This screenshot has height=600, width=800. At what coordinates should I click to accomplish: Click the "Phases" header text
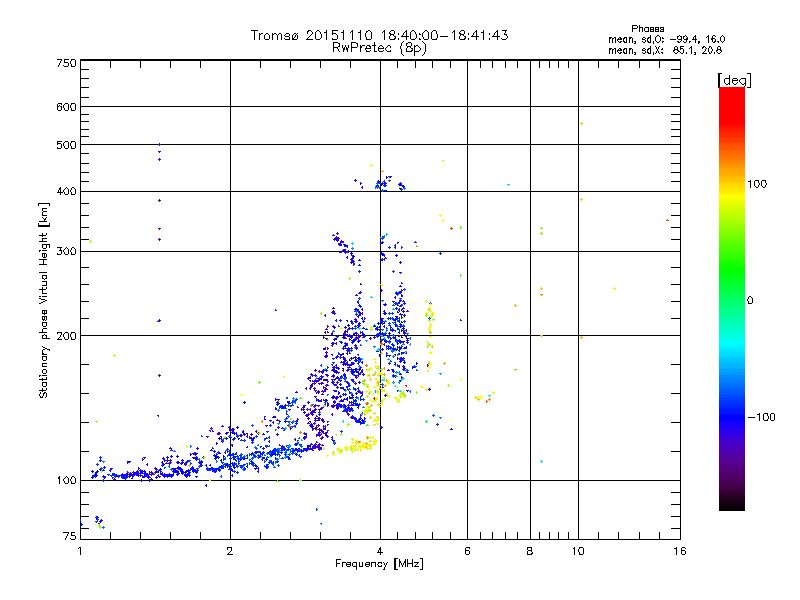[647, 29]
